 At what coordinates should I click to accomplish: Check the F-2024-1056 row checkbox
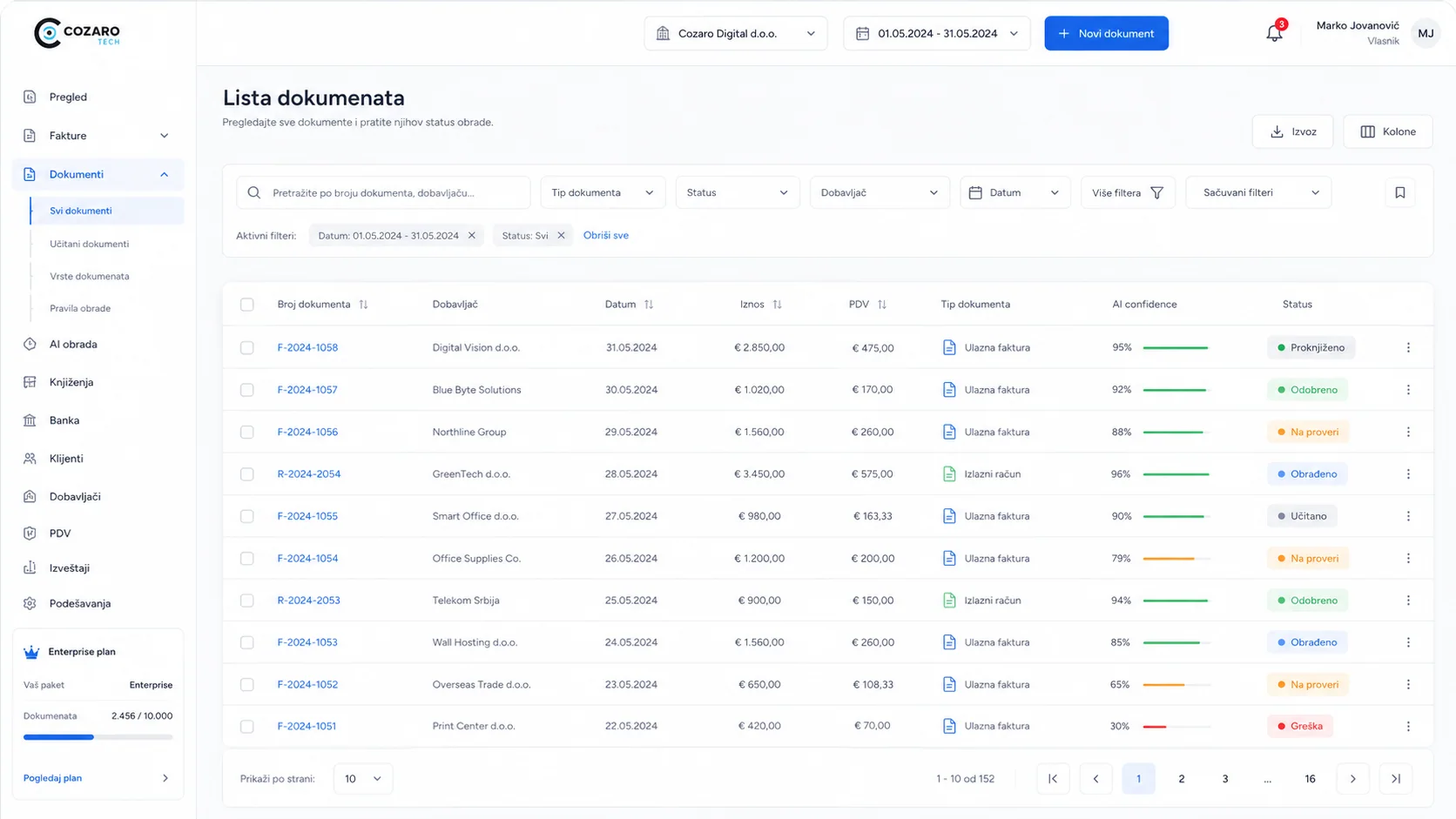coord(247,432)
